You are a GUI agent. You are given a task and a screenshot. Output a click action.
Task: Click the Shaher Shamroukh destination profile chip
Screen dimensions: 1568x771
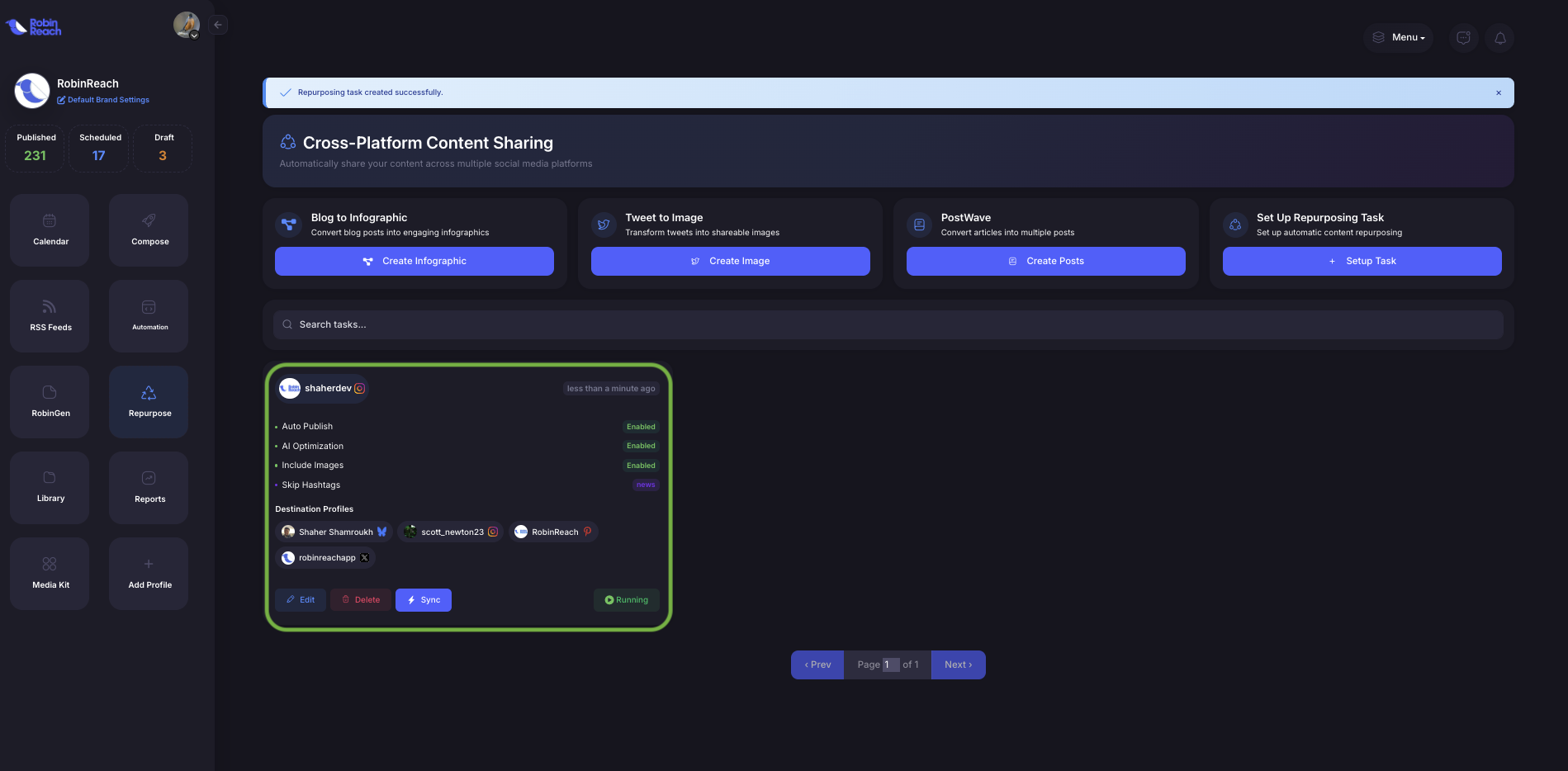click(334, 532)
